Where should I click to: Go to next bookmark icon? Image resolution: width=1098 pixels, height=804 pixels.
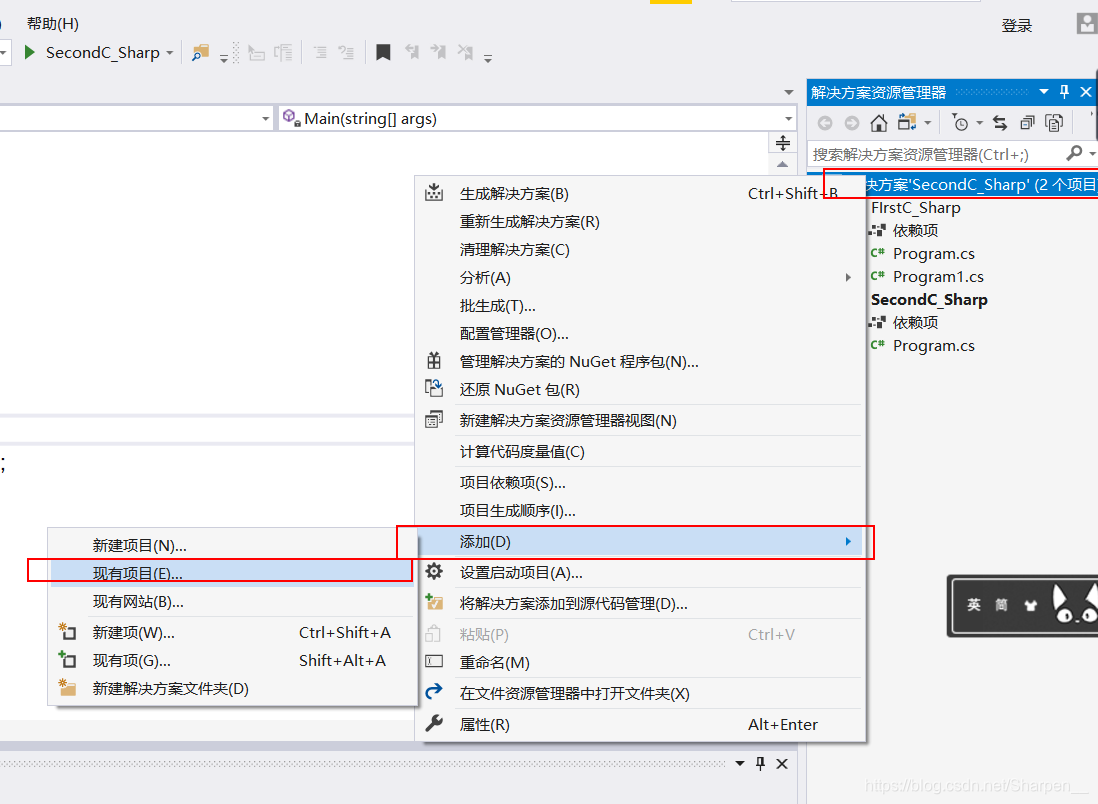click(x=438, y=52)
